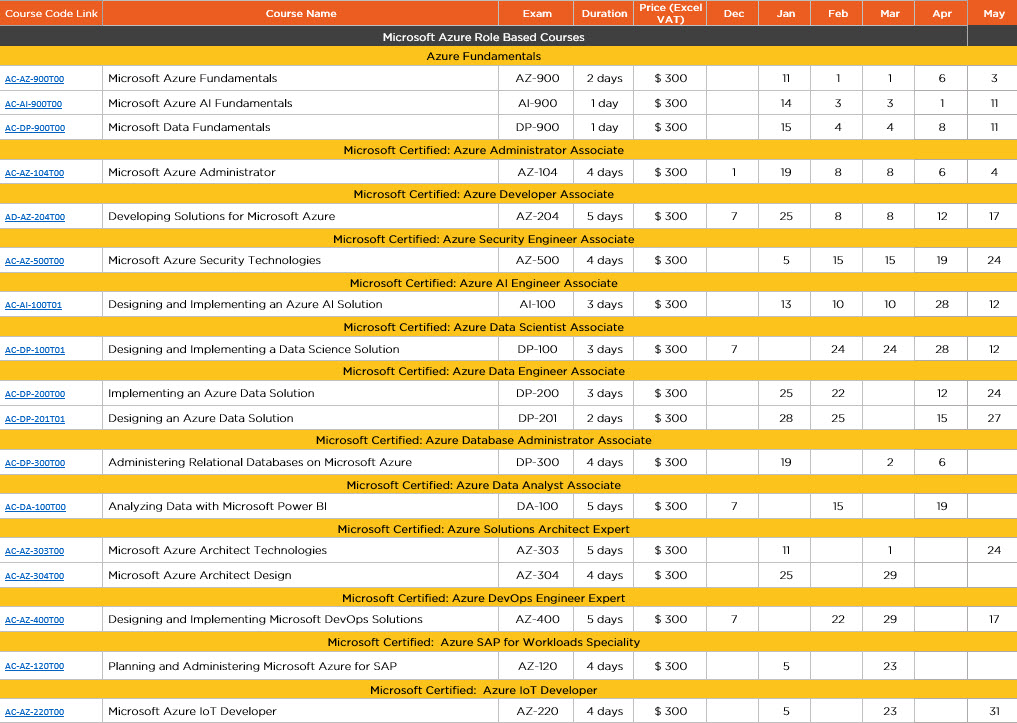Click the Course Name column header
Viewport: 1017px width, 723px height.
point(301,14)
